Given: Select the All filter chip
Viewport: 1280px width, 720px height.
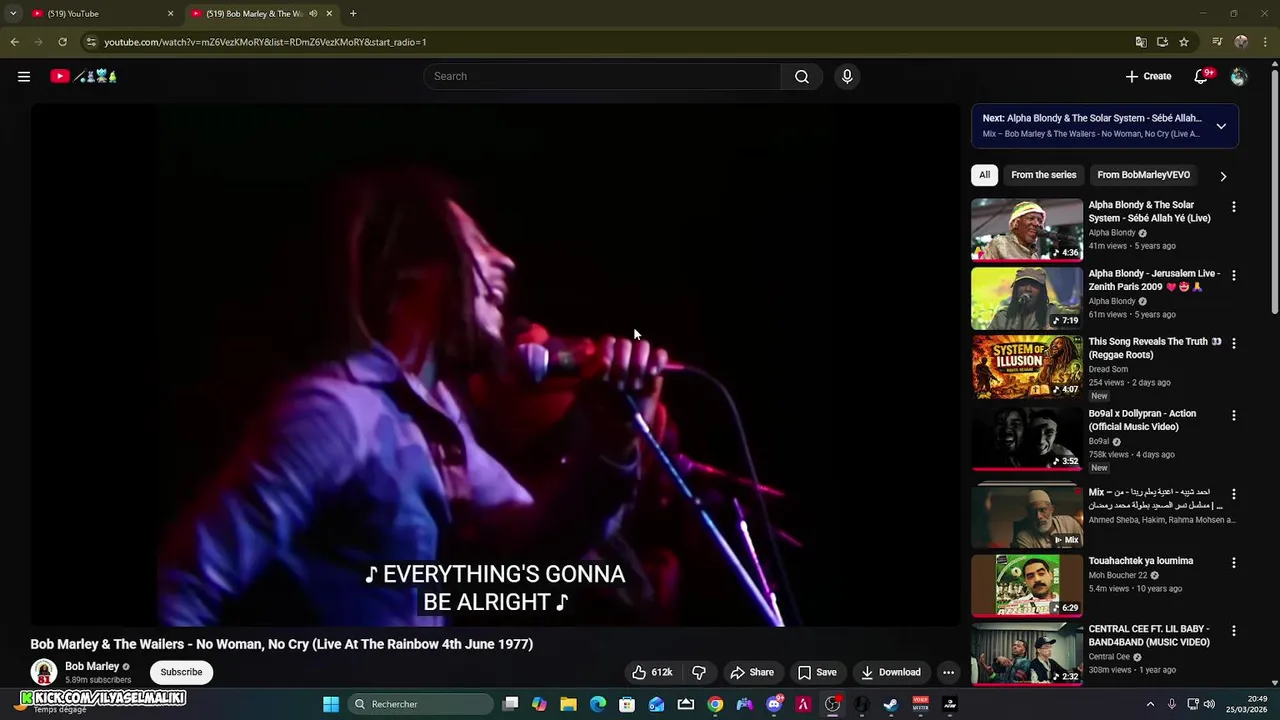Looking at the screenshot, I should [984, 175].
